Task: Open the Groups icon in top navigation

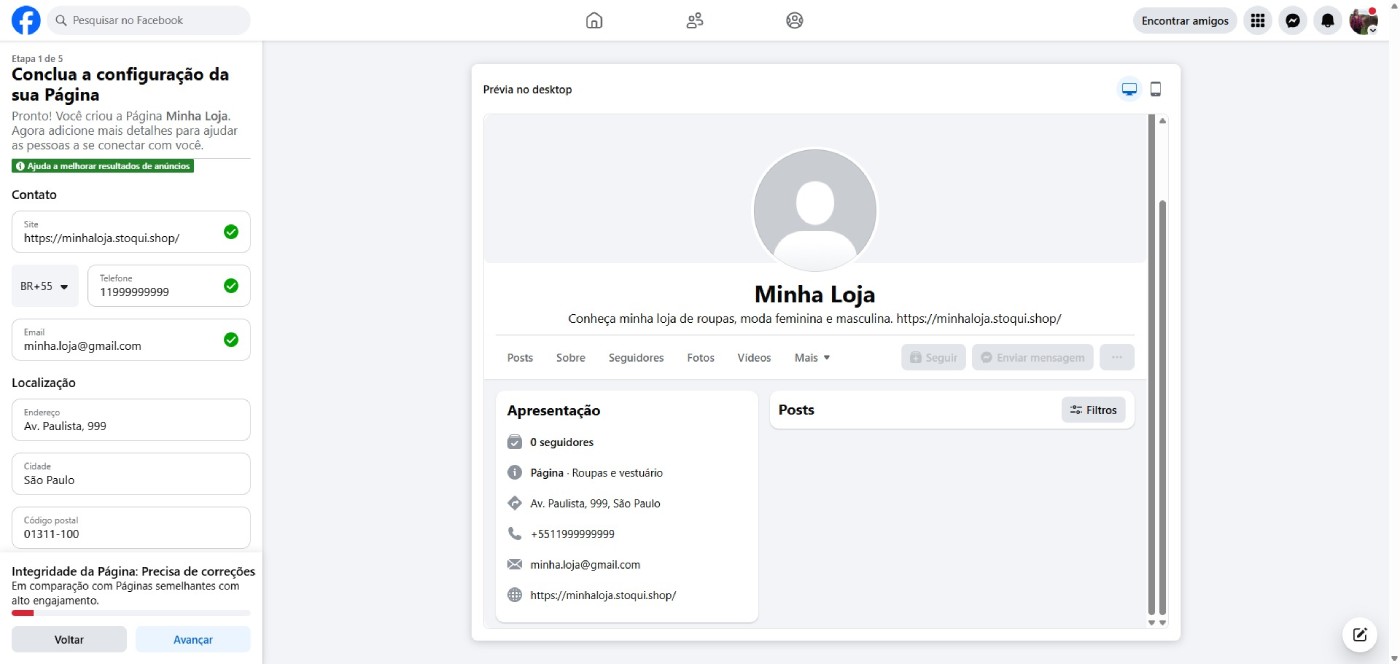Action: pyautogui.click(x=795, y=20)
